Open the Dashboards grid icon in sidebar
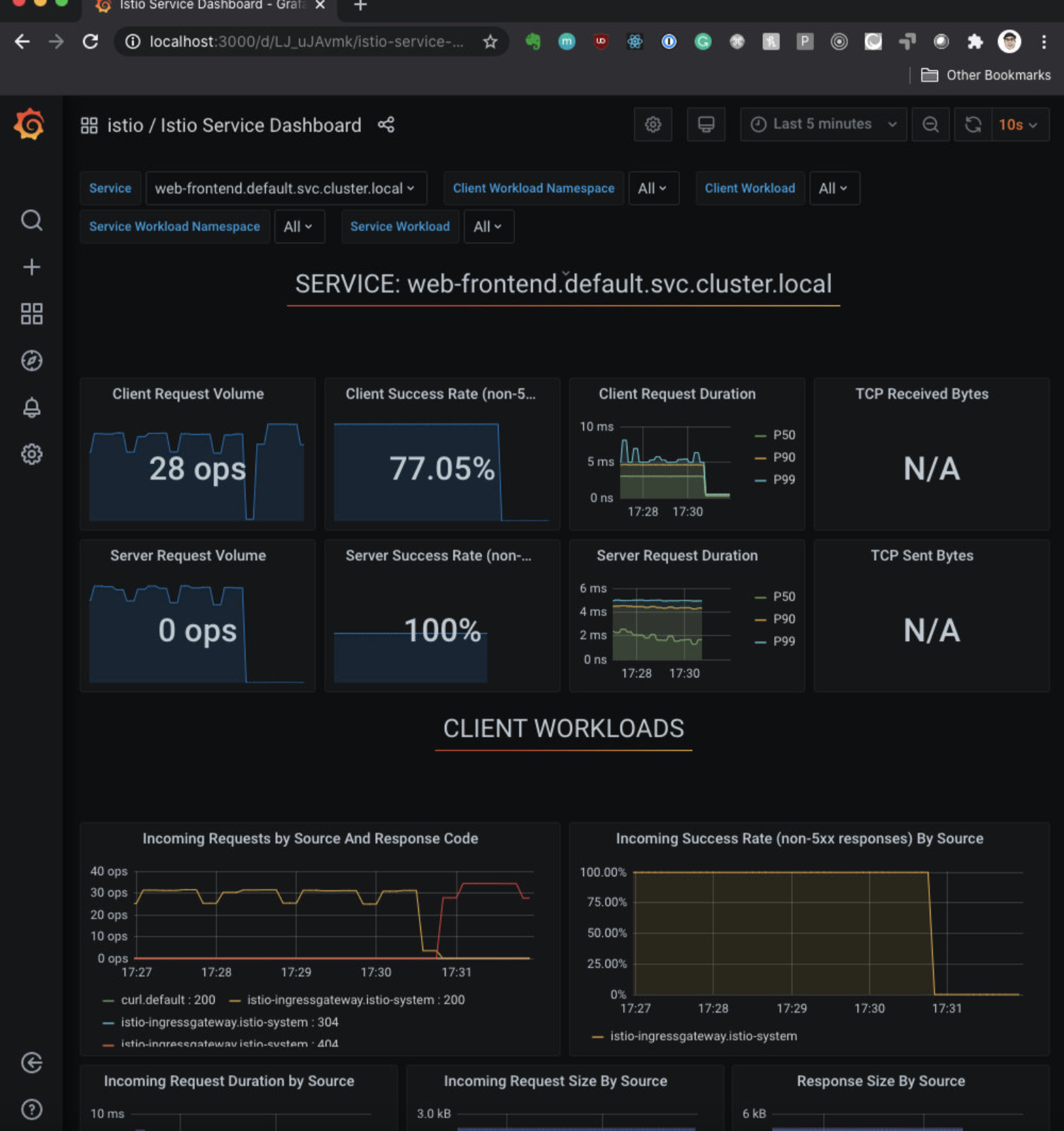 [31, 314]
